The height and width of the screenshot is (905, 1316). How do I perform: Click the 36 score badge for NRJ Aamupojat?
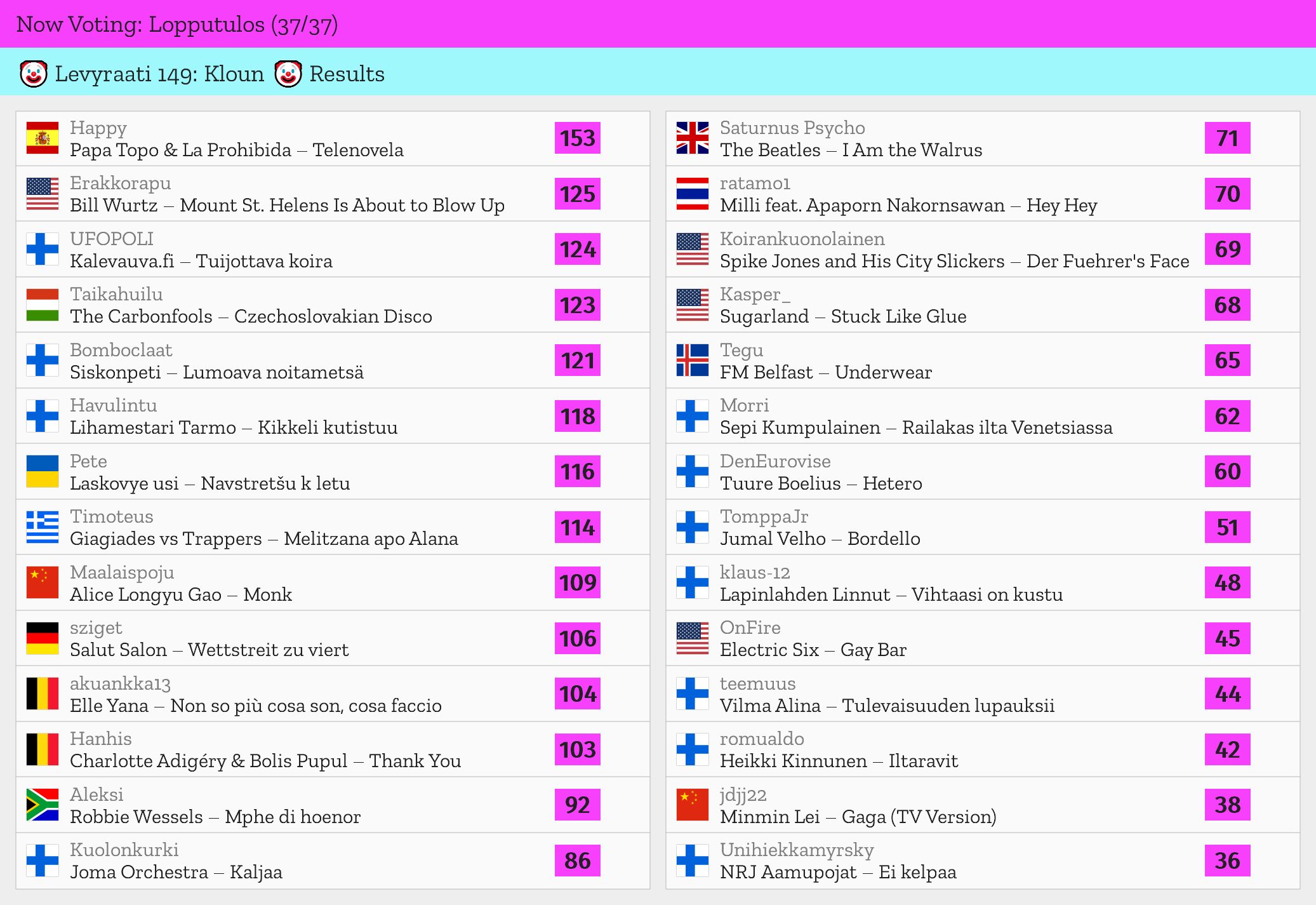[1227, 861]
